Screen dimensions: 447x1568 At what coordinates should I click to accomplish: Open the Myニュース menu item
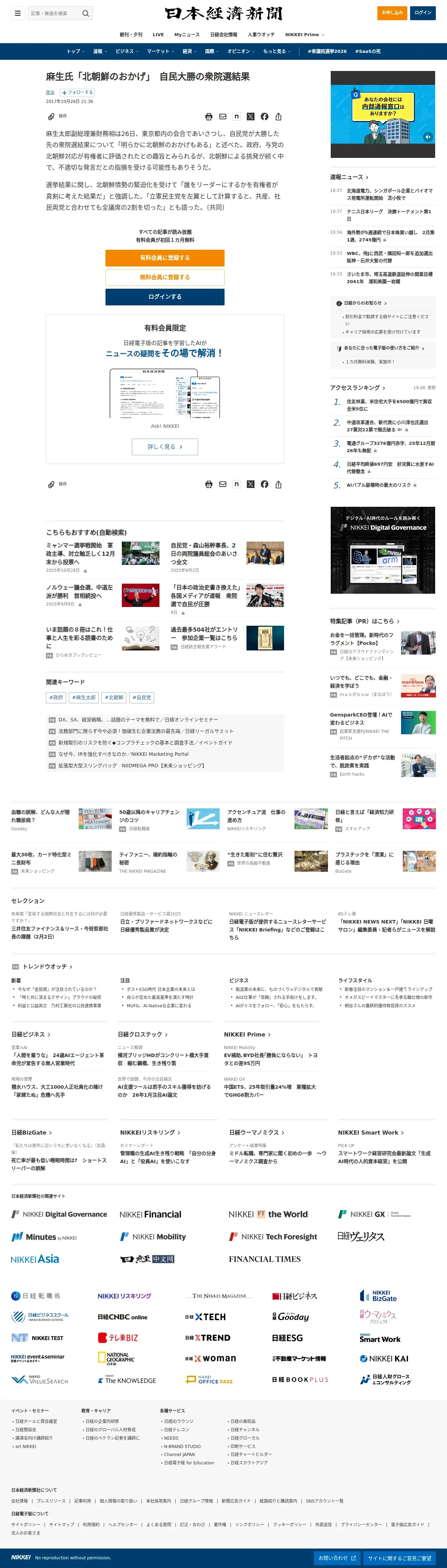tap(187, 35)
